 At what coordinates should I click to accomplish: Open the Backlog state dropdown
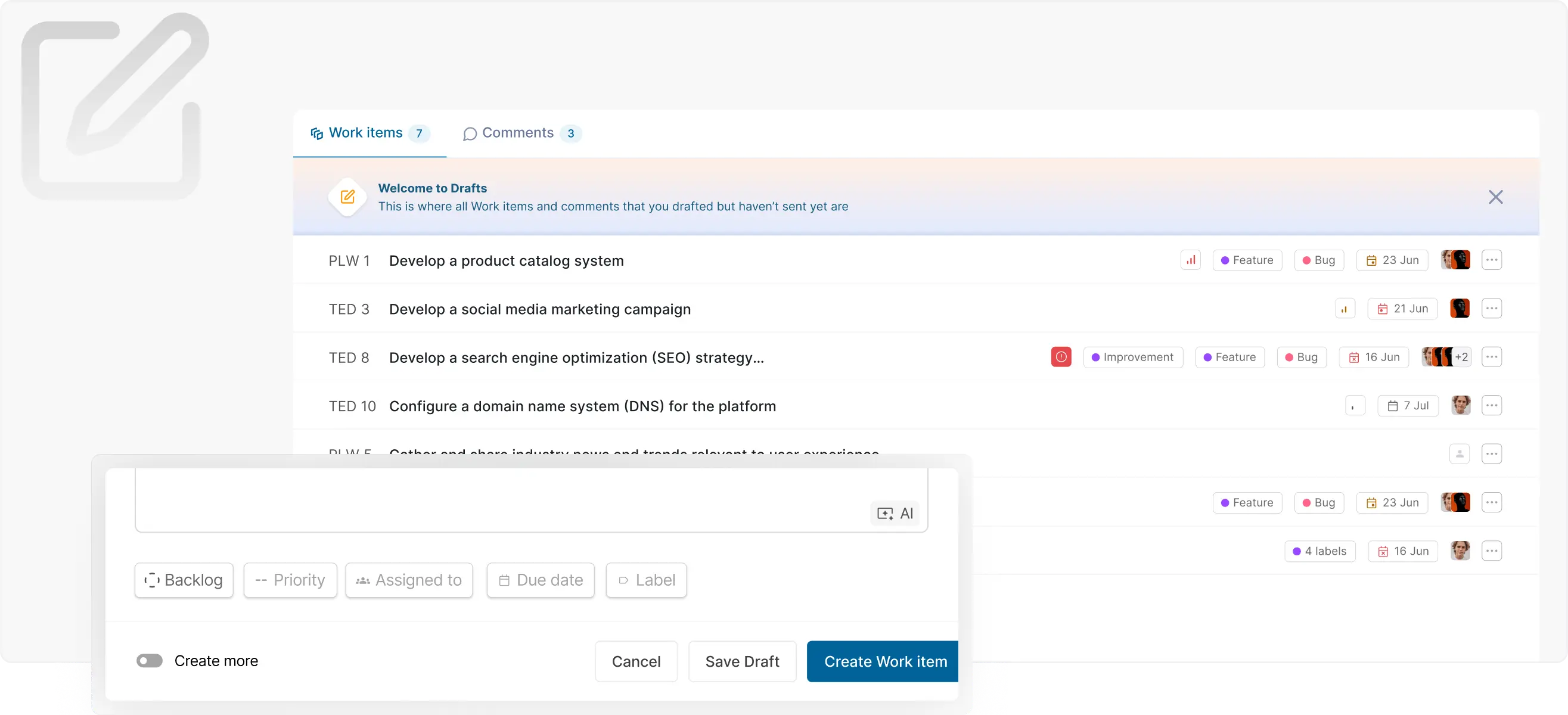tap(184, 580)
